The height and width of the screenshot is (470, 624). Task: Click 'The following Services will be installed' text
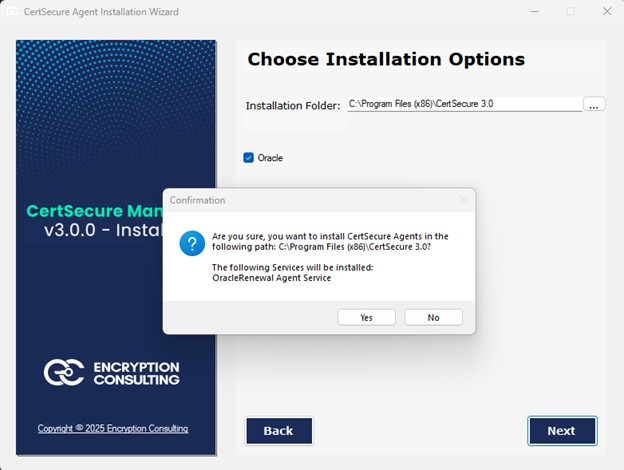click(292, 267)
